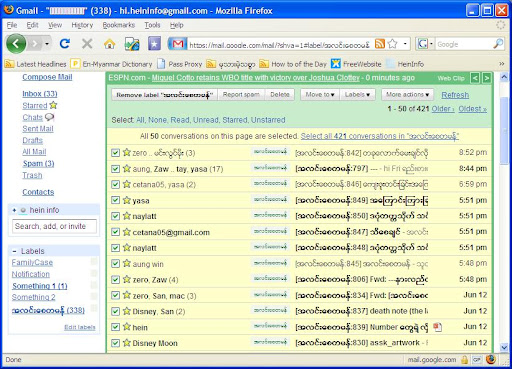Open the View menu

tap(55, 25)
